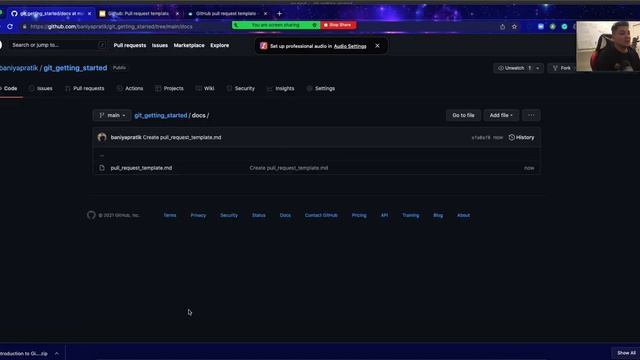Open the footer About link
Image resolution: width=640 pixels, height=360 pixels.
(463, 215)
